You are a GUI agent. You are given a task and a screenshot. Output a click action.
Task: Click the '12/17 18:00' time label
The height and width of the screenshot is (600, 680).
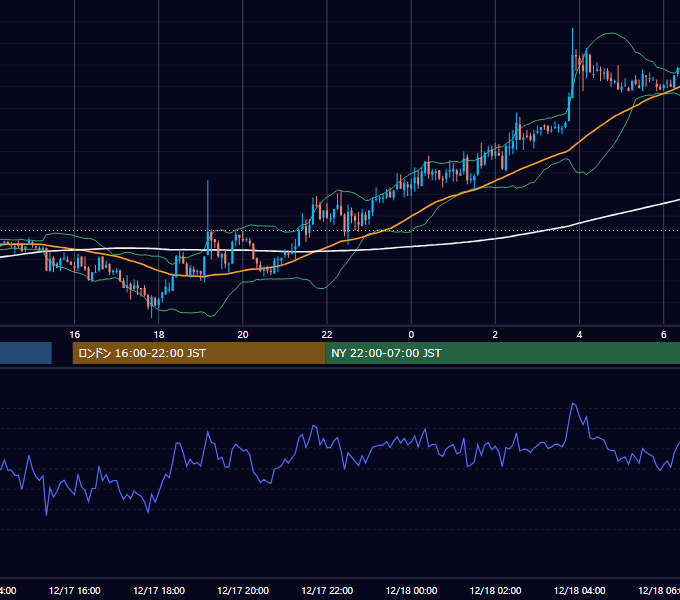159,590
